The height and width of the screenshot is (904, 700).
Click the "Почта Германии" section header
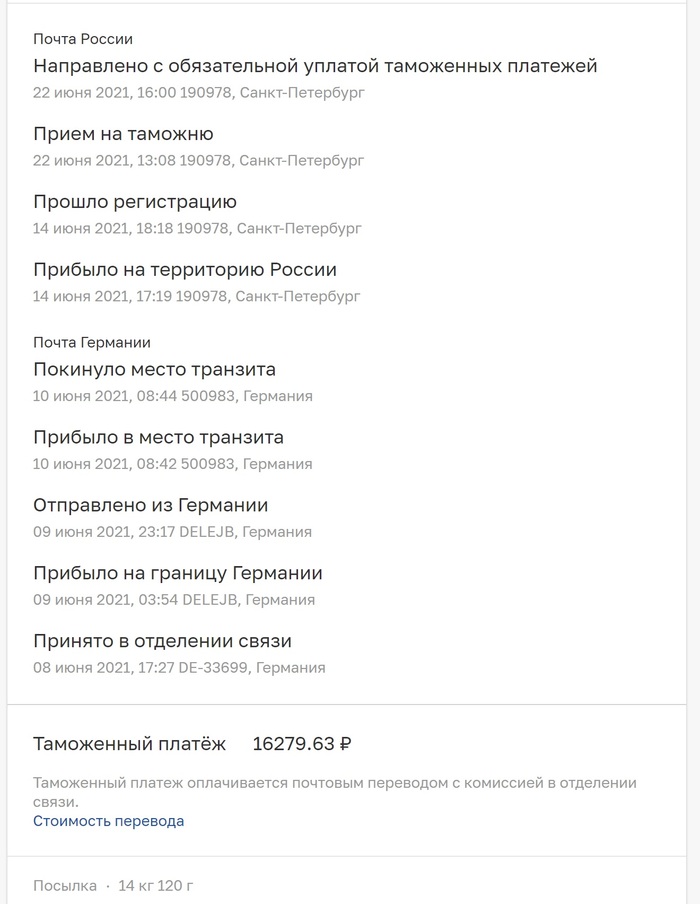tap(92, 342)
